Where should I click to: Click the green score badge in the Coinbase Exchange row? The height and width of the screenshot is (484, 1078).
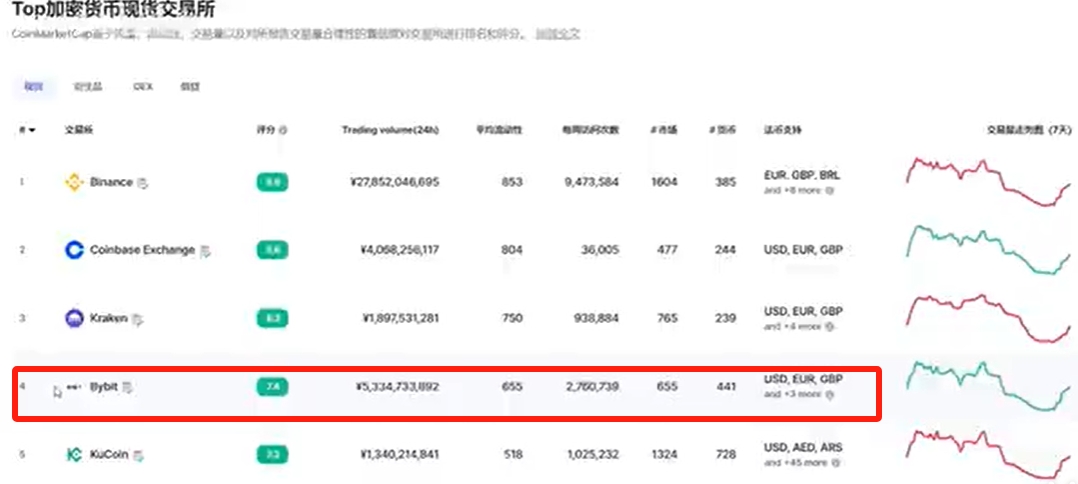272,250
